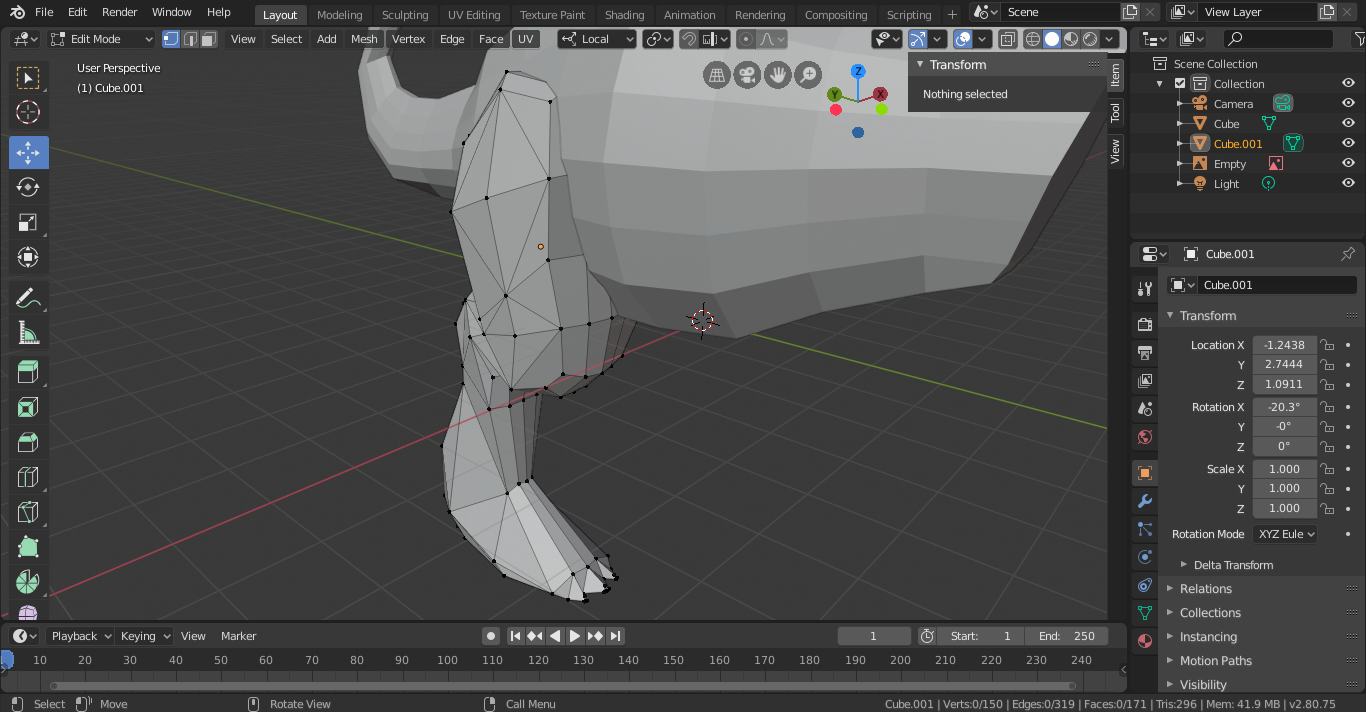This screenshot has width=1366, height=712.
Task: Click the End frame field
Action: coord(1068,636)
